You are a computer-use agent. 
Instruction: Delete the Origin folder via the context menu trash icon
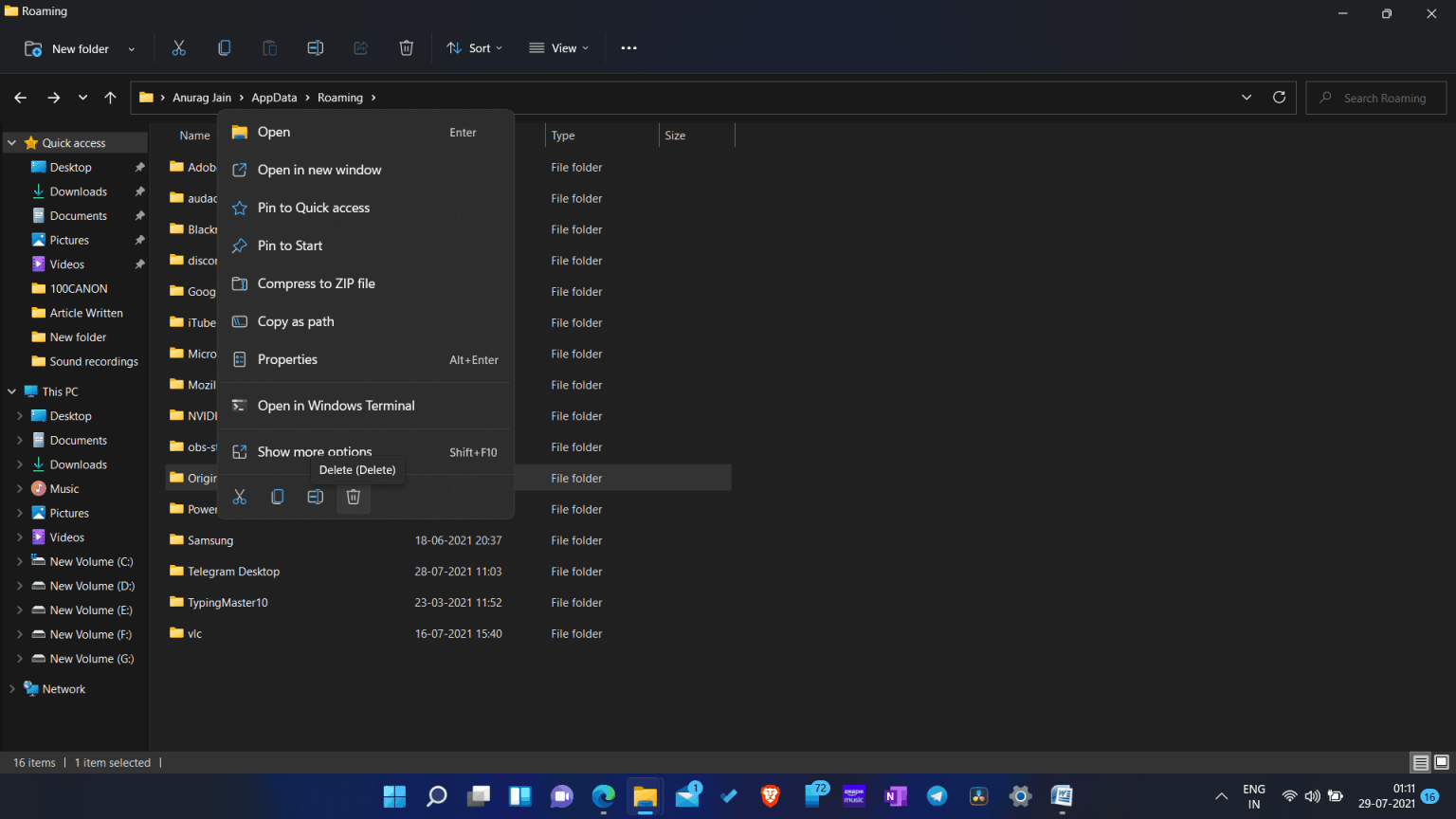click(353, 496)
